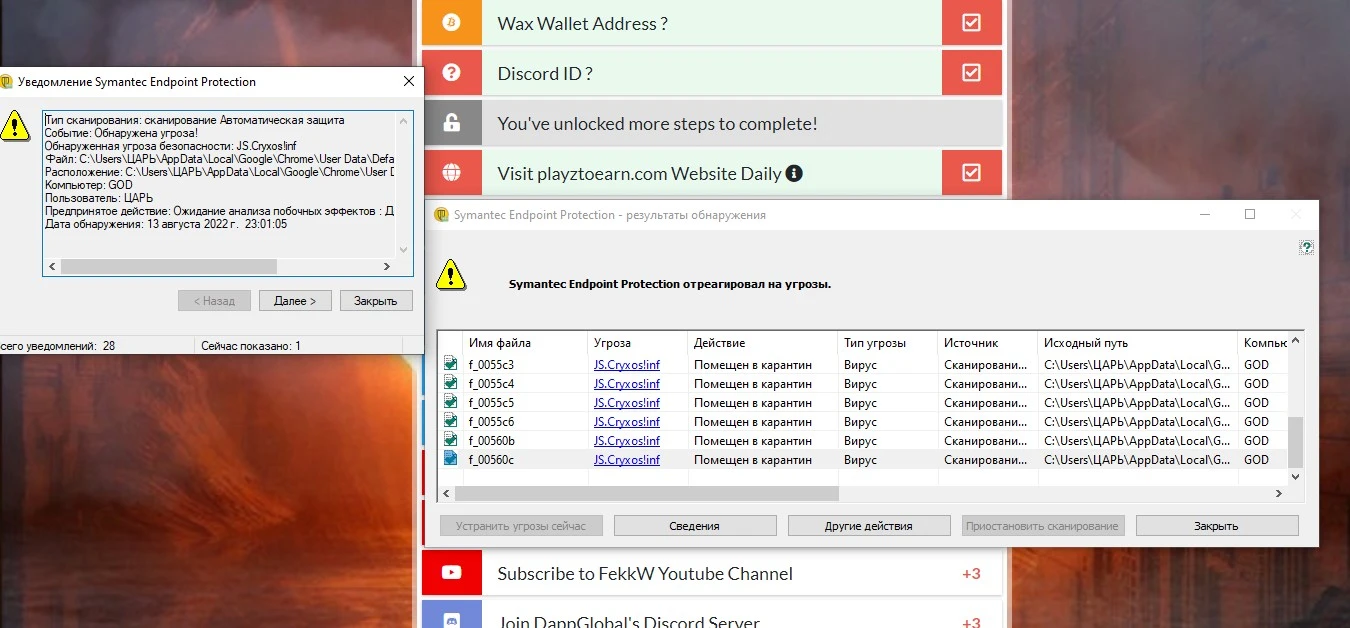Click file icon for f_0055c6 row
This screenshot has height=628, width=1350.
click(x=451, y=421)
